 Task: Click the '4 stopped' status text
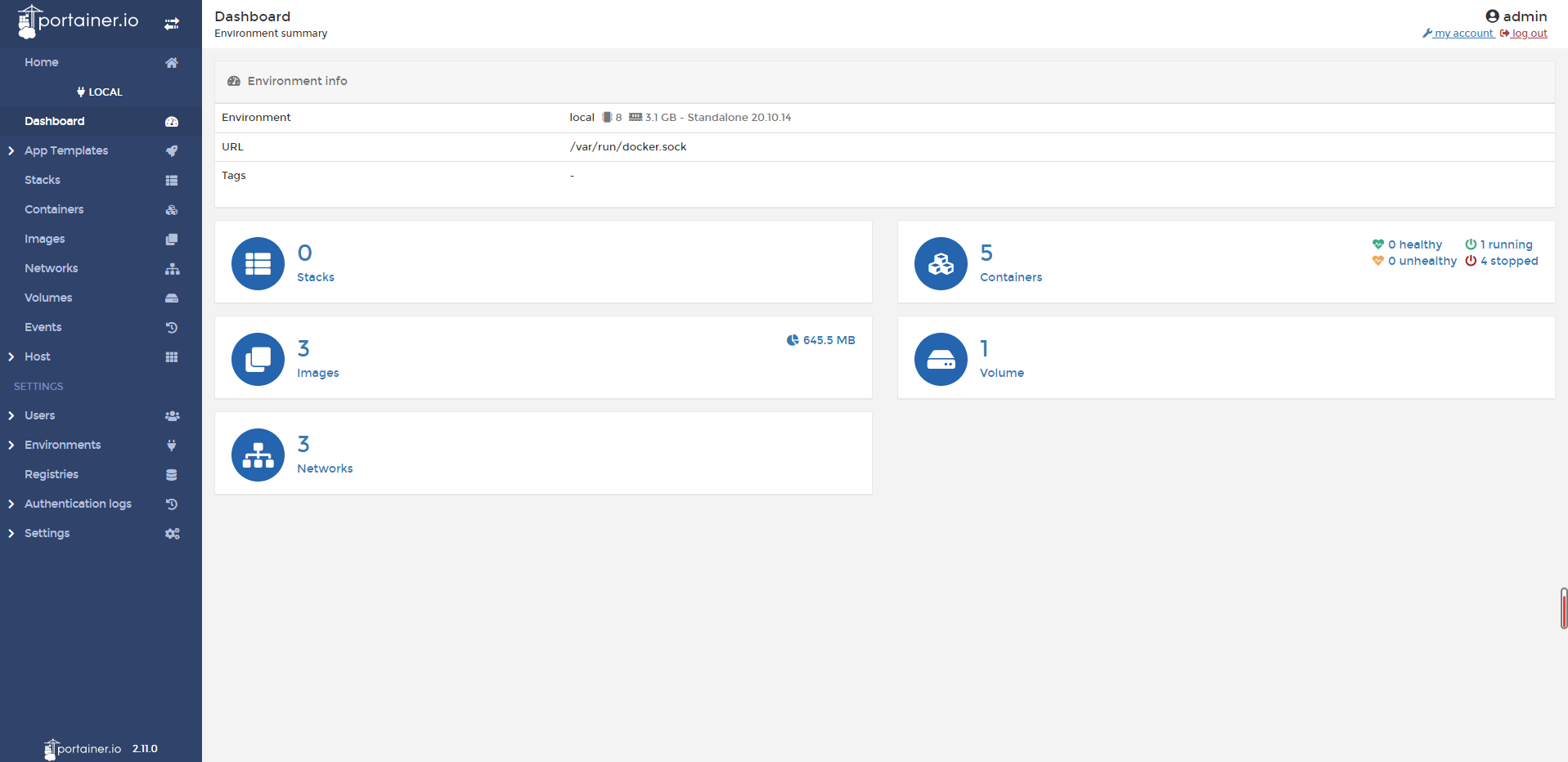(1509, 261)
